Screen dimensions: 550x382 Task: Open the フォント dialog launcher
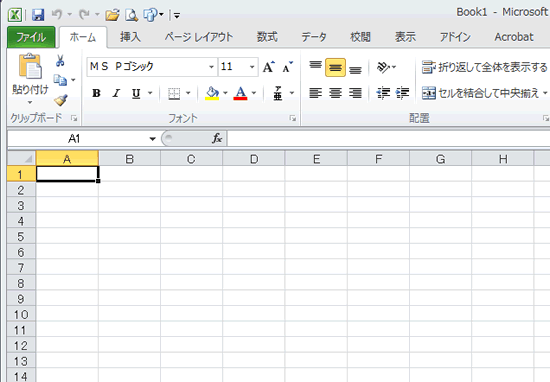293,118
